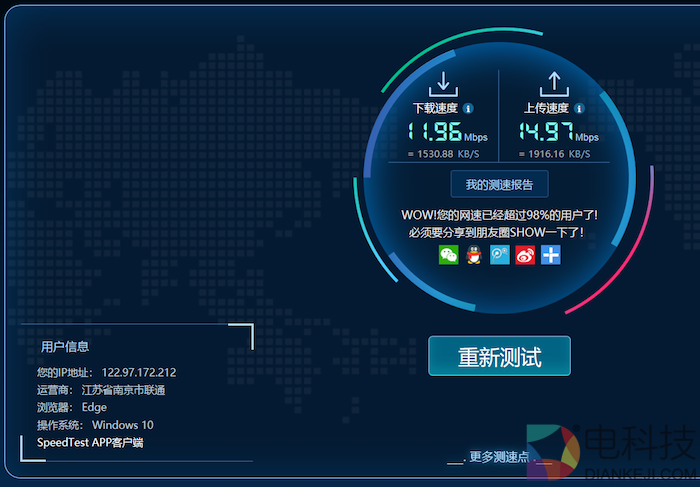
Task: Click the 14.97 Mbps upload reading
Action: tap(545, 132)
